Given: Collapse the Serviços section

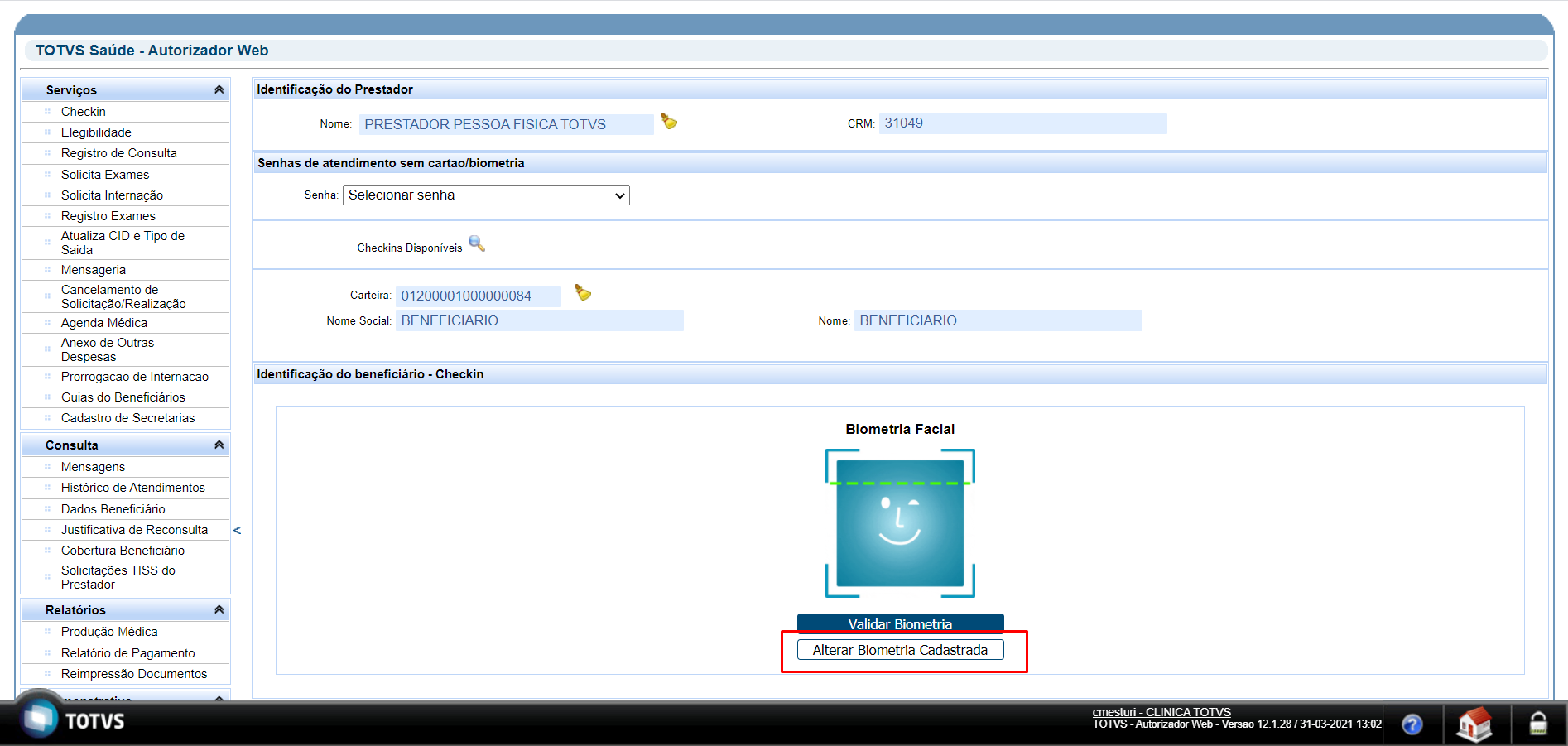Looking at the screenshot, I should coord(219,89).
